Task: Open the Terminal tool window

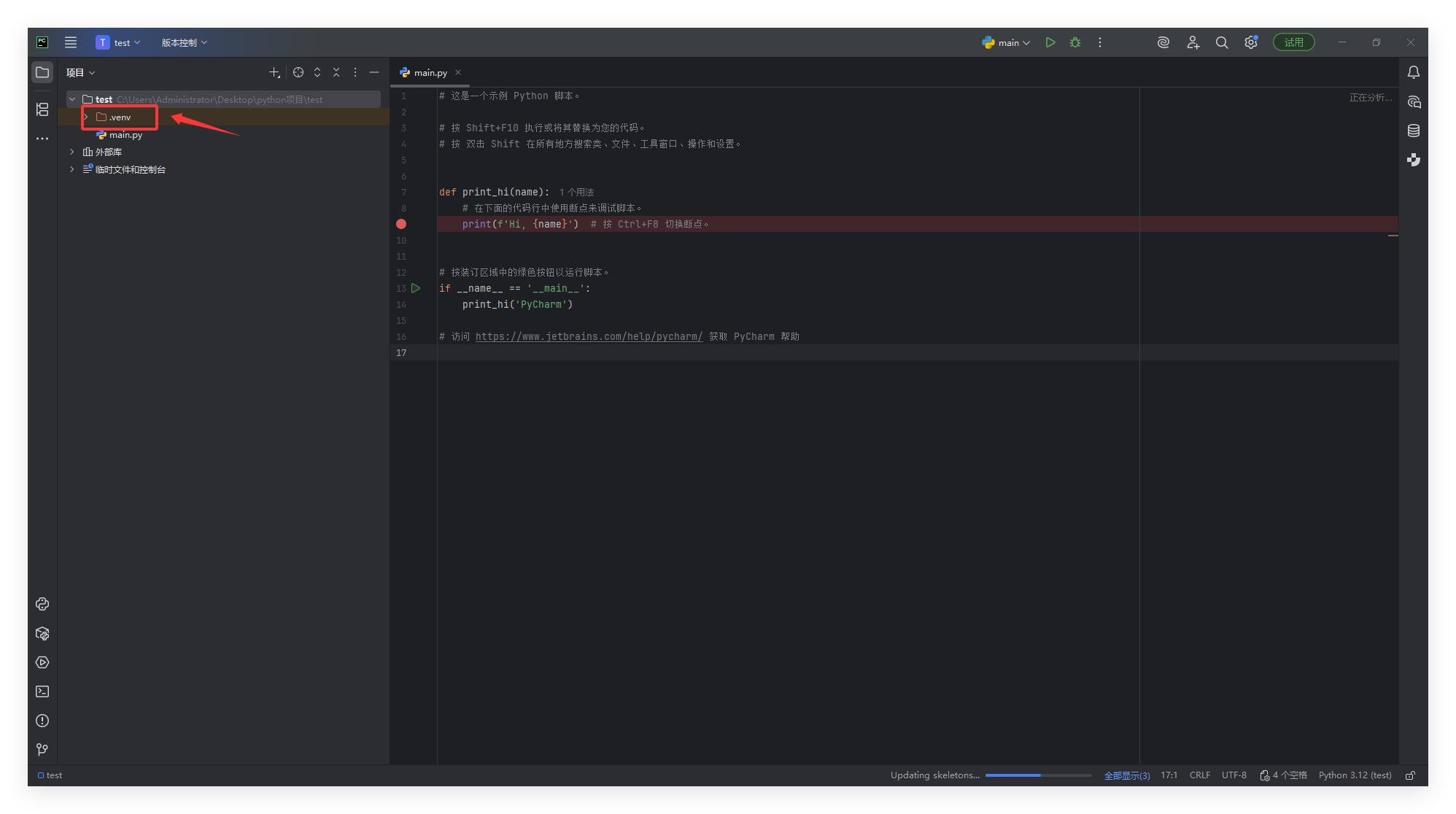Action: click(42, 691)
